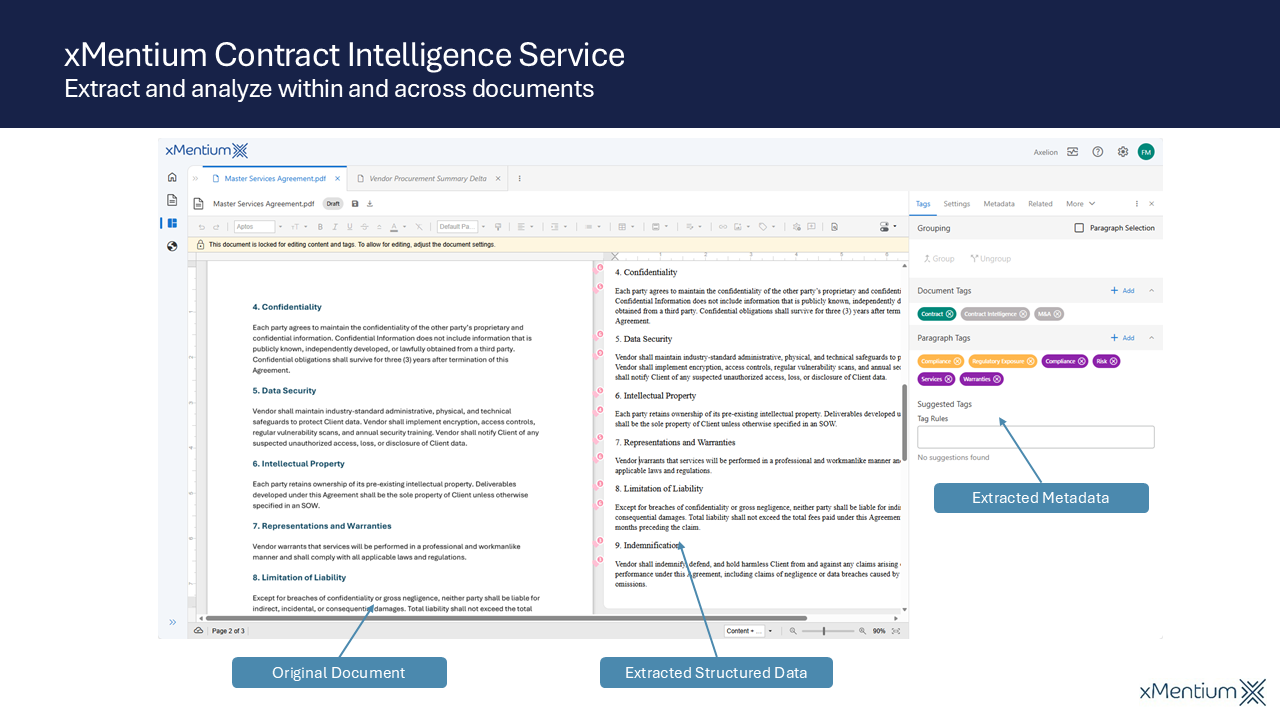1280x720 pixels.
Task: Open the insert table dropdown
Action: [627, 227]
